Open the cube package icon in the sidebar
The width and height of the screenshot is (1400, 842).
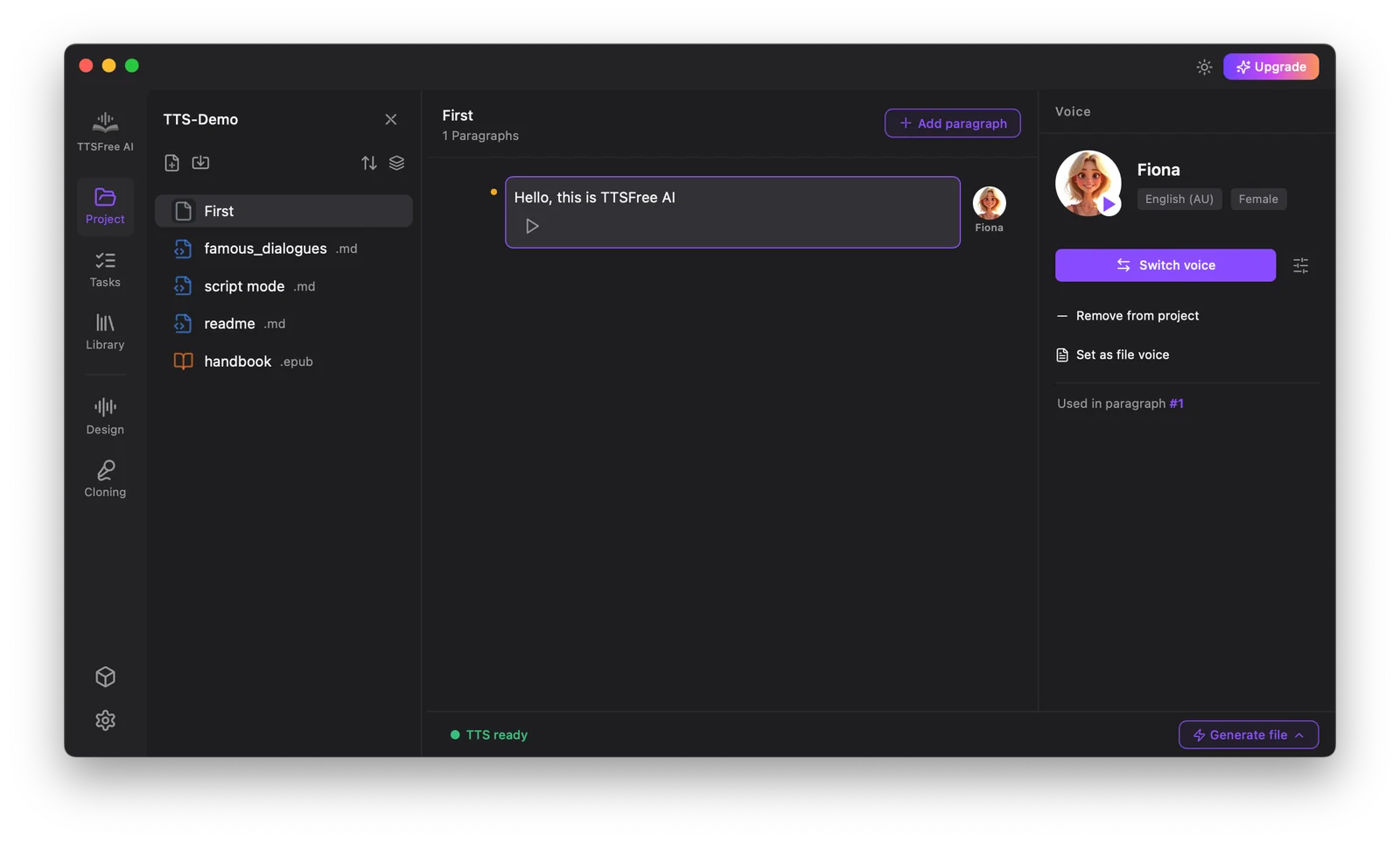click(105, 677)
